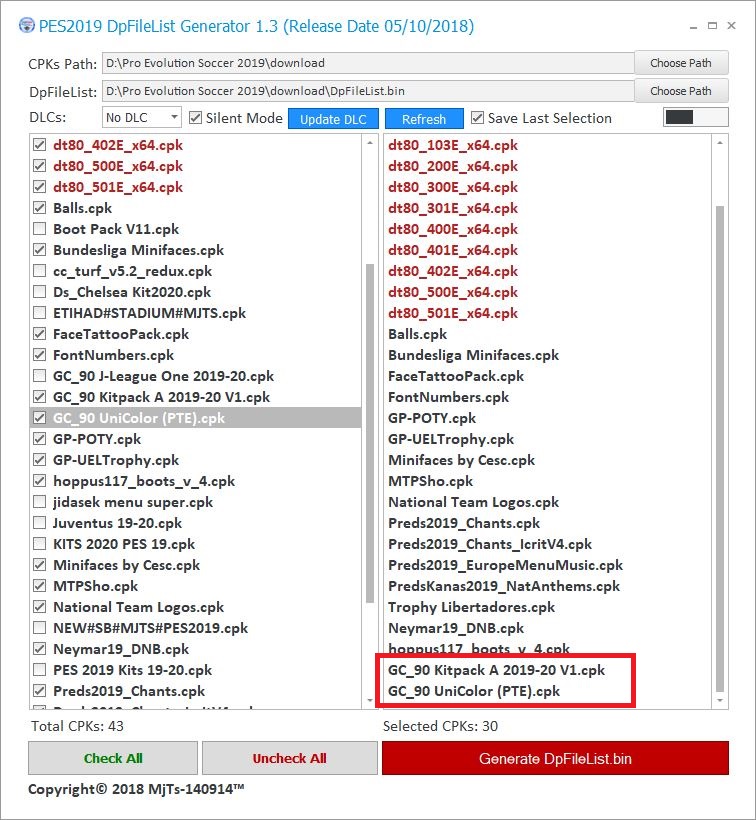This screenshot has width=756, height=820.
Task: Click Generate DpFileList.bin button
Action: [x=555, y=758]
